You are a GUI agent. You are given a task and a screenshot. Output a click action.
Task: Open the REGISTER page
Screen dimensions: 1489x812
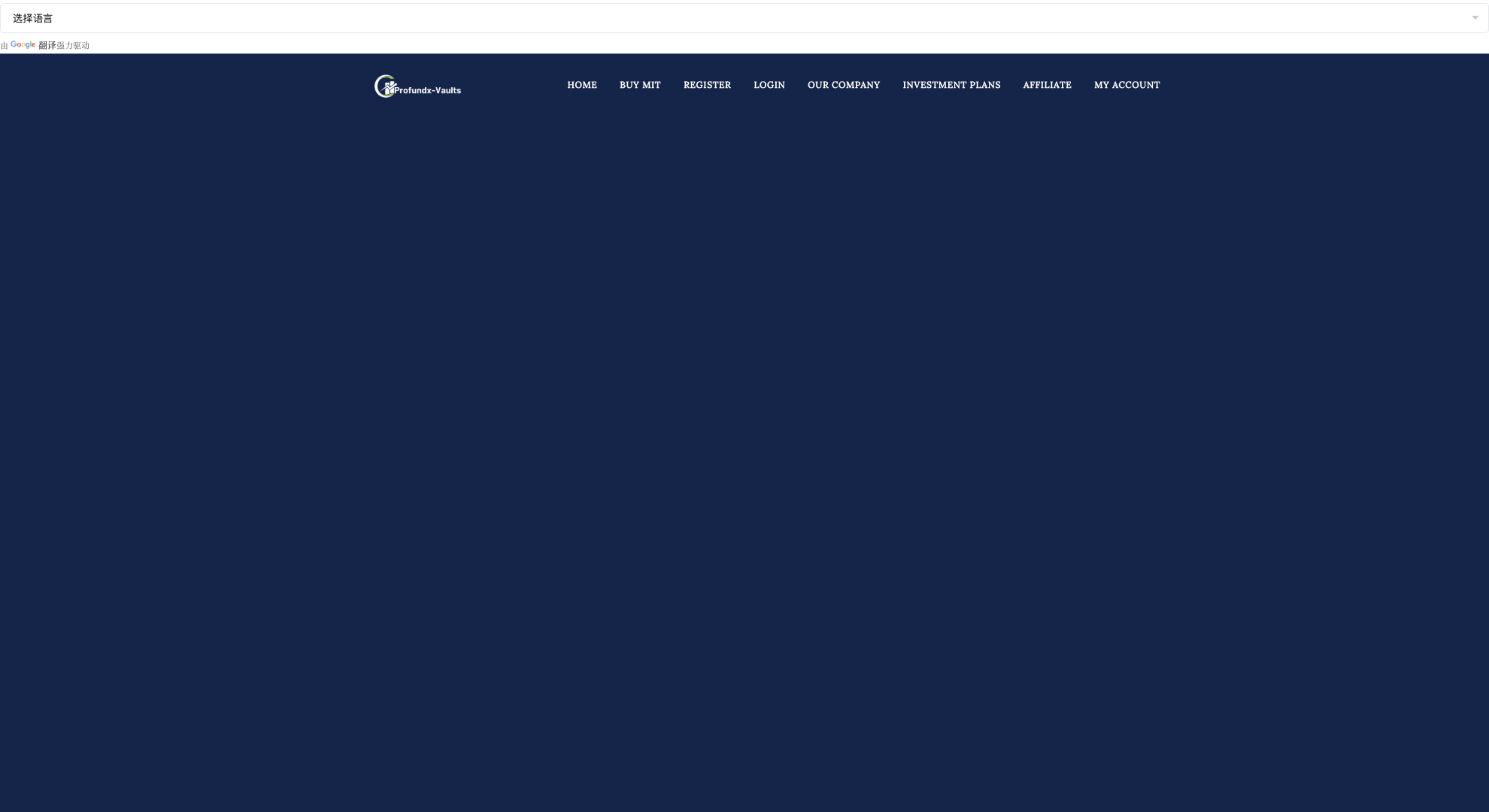pos(707,85)
